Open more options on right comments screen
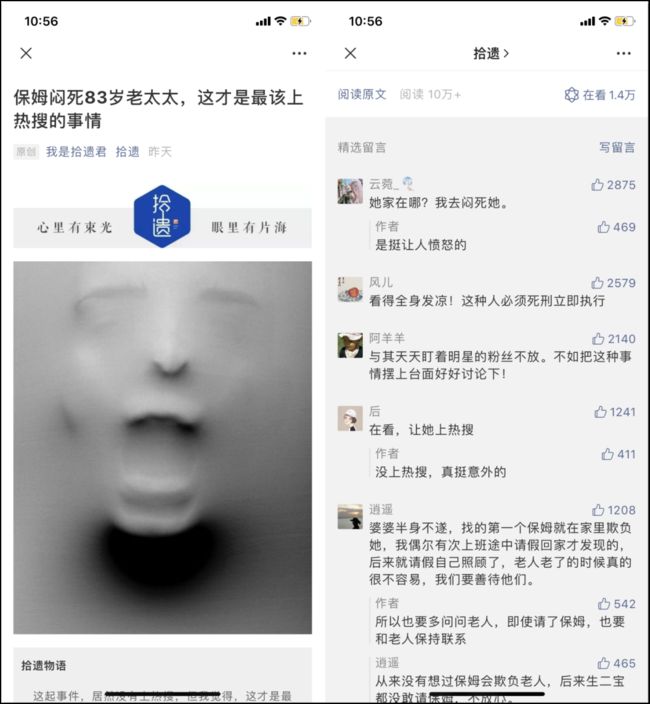650x704 pixels. click(x=624, y=53)
